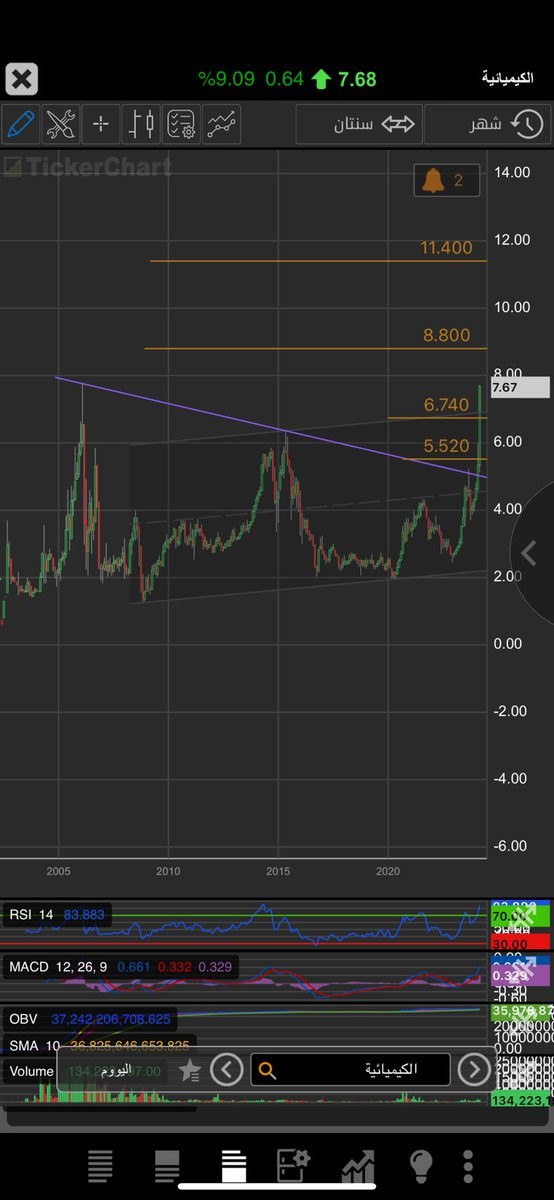Open the three-dots more menu

click(468, 1166)
